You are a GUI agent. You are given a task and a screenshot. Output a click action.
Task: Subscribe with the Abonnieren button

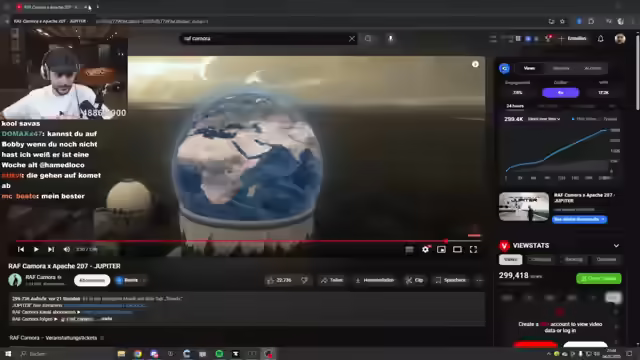(92, 280)
